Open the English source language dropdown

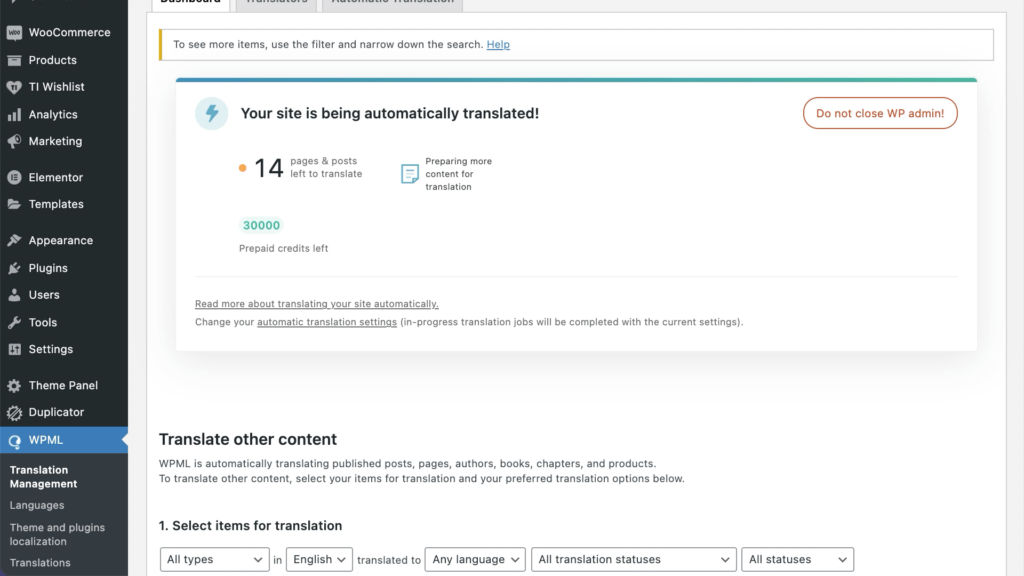tap(319, 560)
